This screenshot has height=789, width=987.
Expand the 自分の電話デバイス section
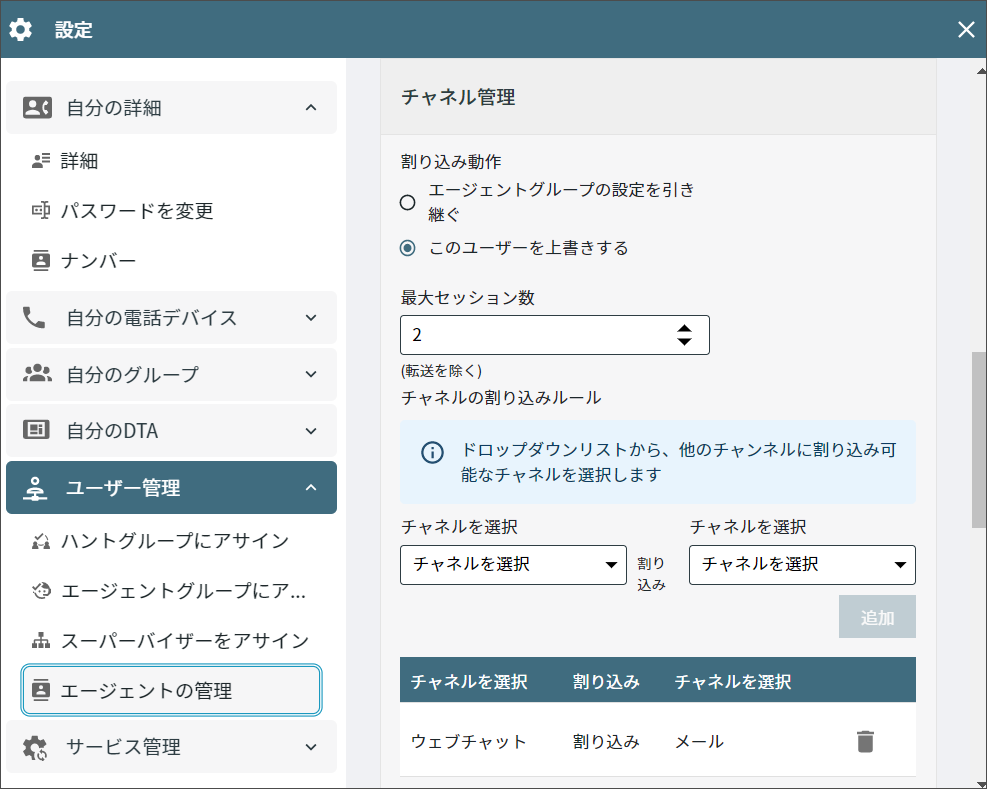point(171,317)
